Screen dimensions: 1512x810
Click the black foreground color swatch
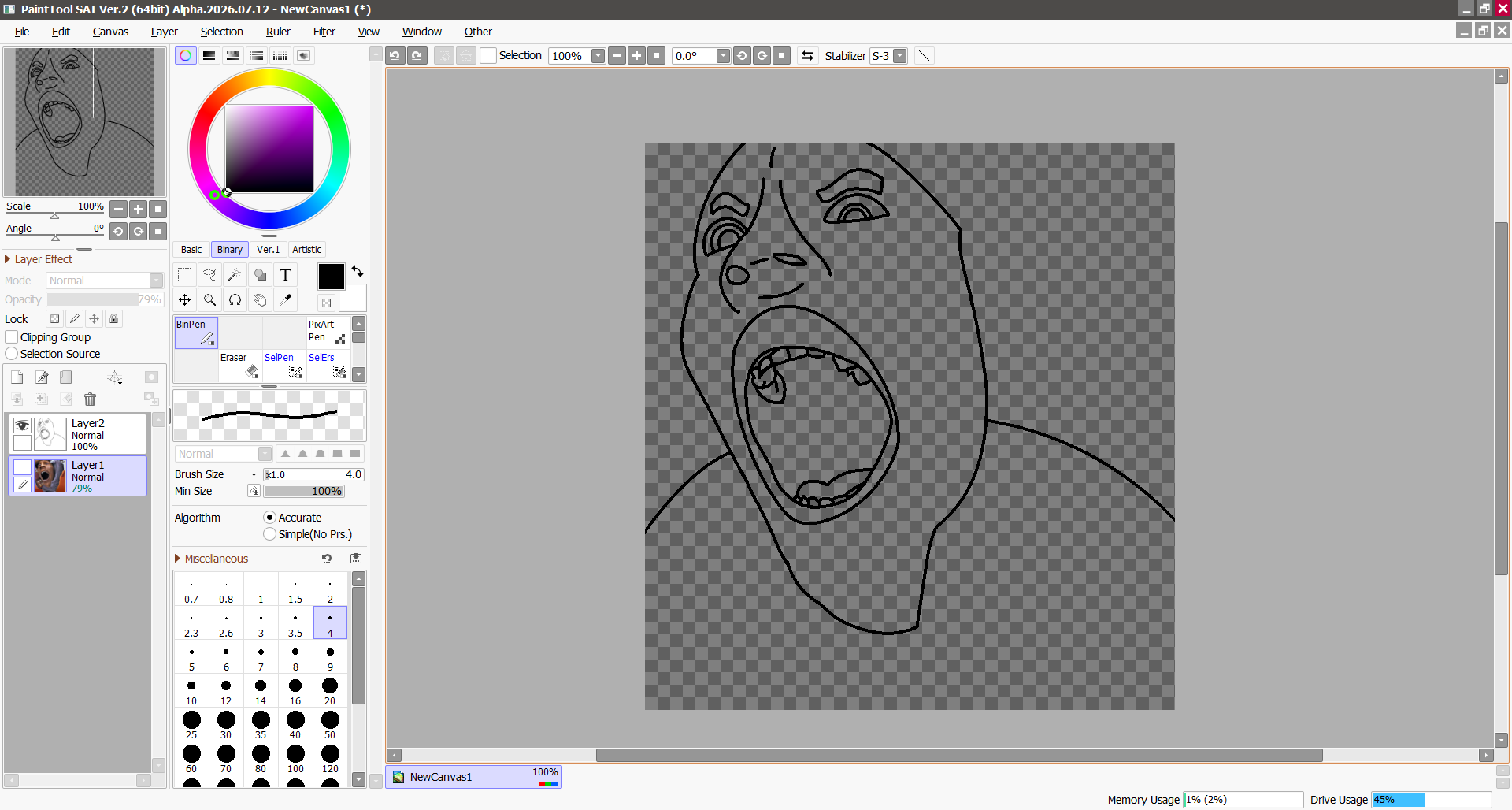[331, 277]
